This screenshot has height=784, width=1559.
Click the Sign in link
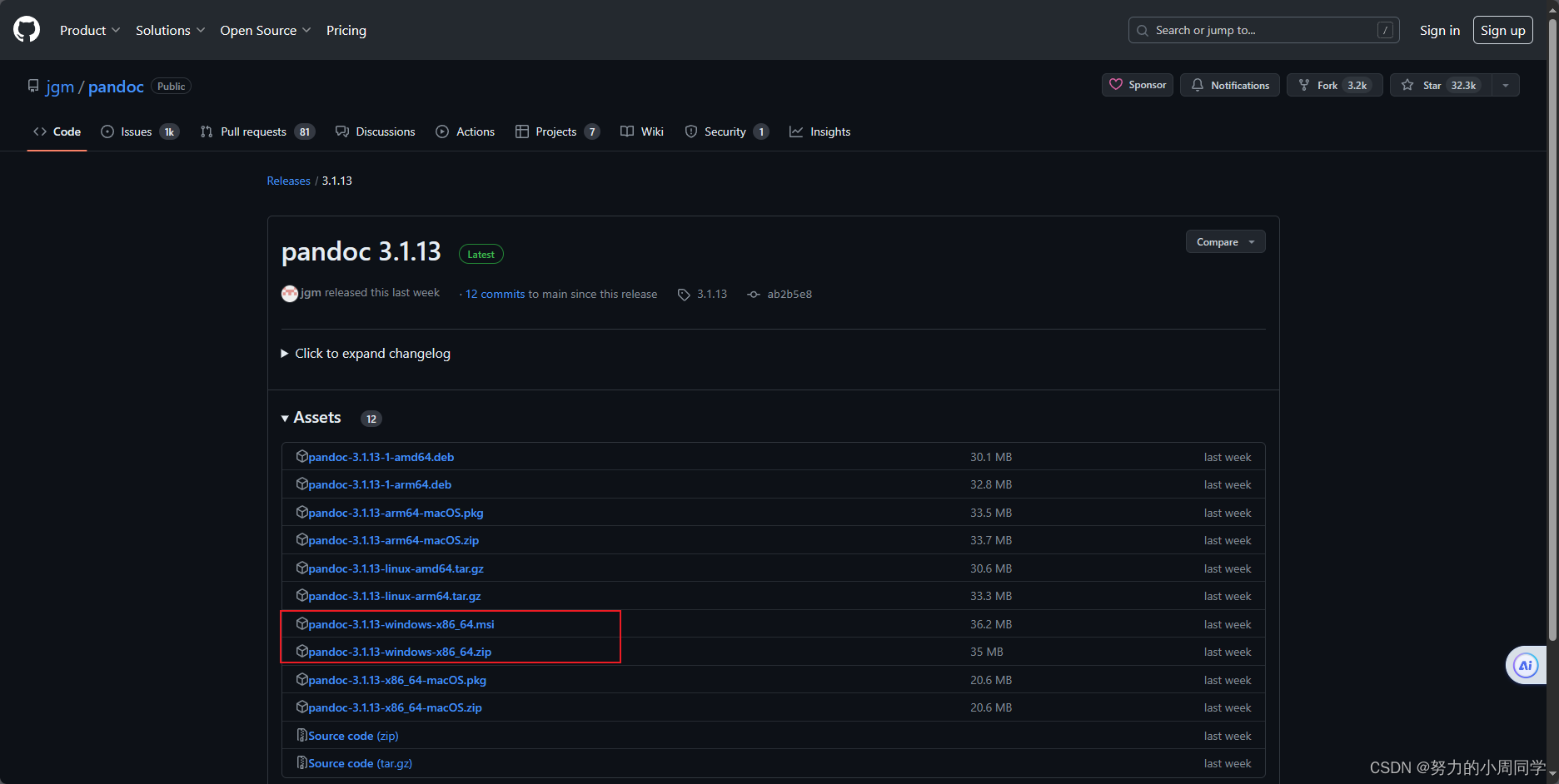(x=1440, y=30)
